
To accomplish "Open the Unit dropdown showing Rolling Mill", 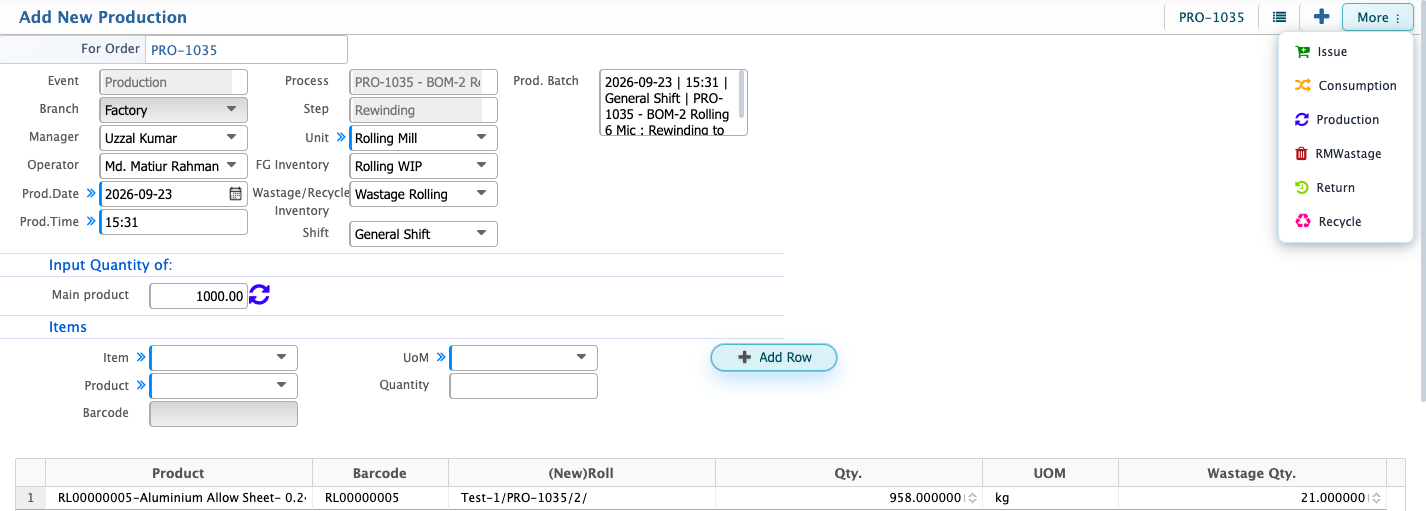I will click(424, 138).
